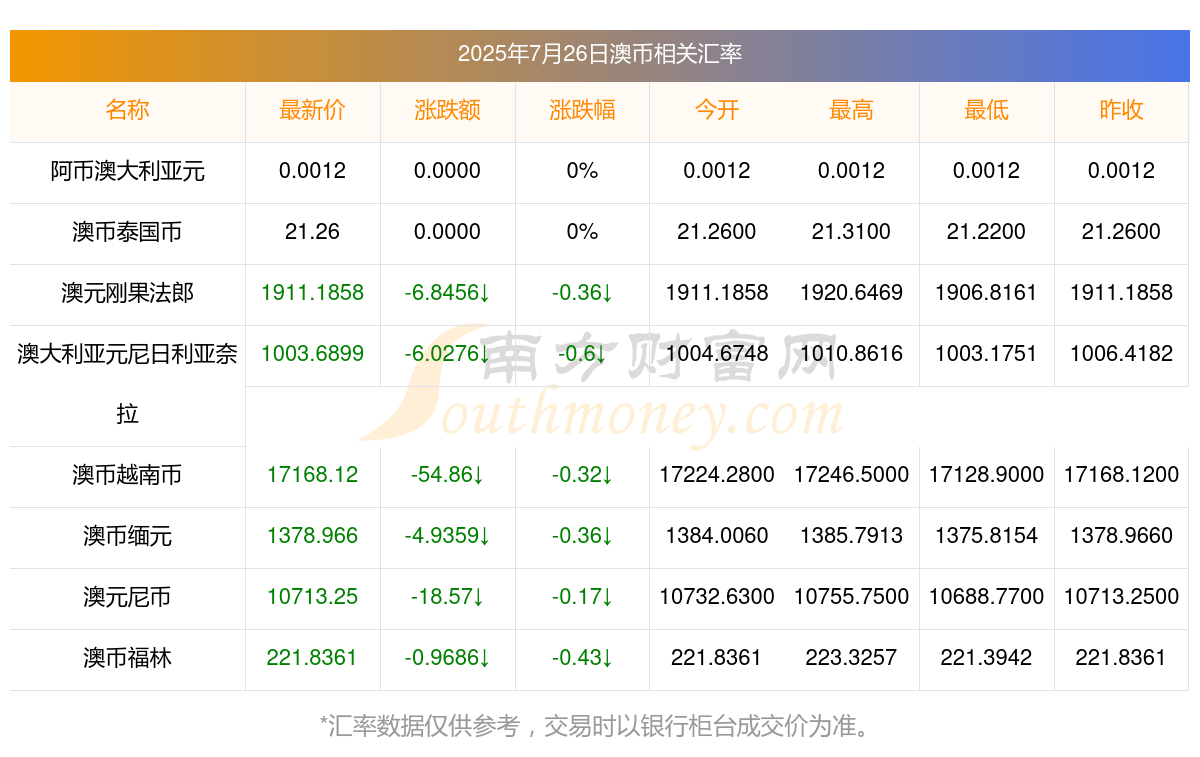This screenshot has width=1200, height=757.
Task: Select the 澳币越南币 row name
Action: 127,475
